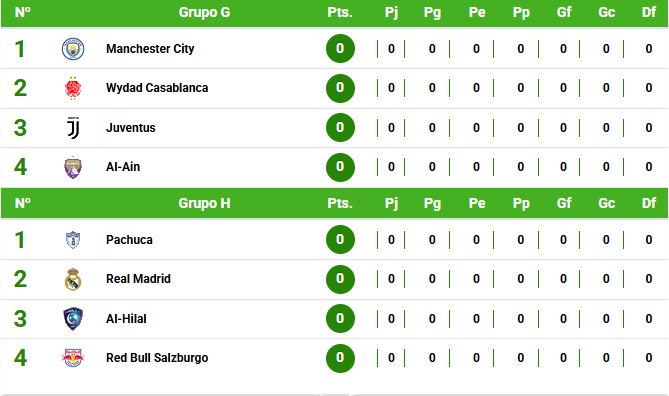Open the Manchester City team name
The width and height of the screenshot is (669, 396).
pyautogui.click(x=150, y=49)
